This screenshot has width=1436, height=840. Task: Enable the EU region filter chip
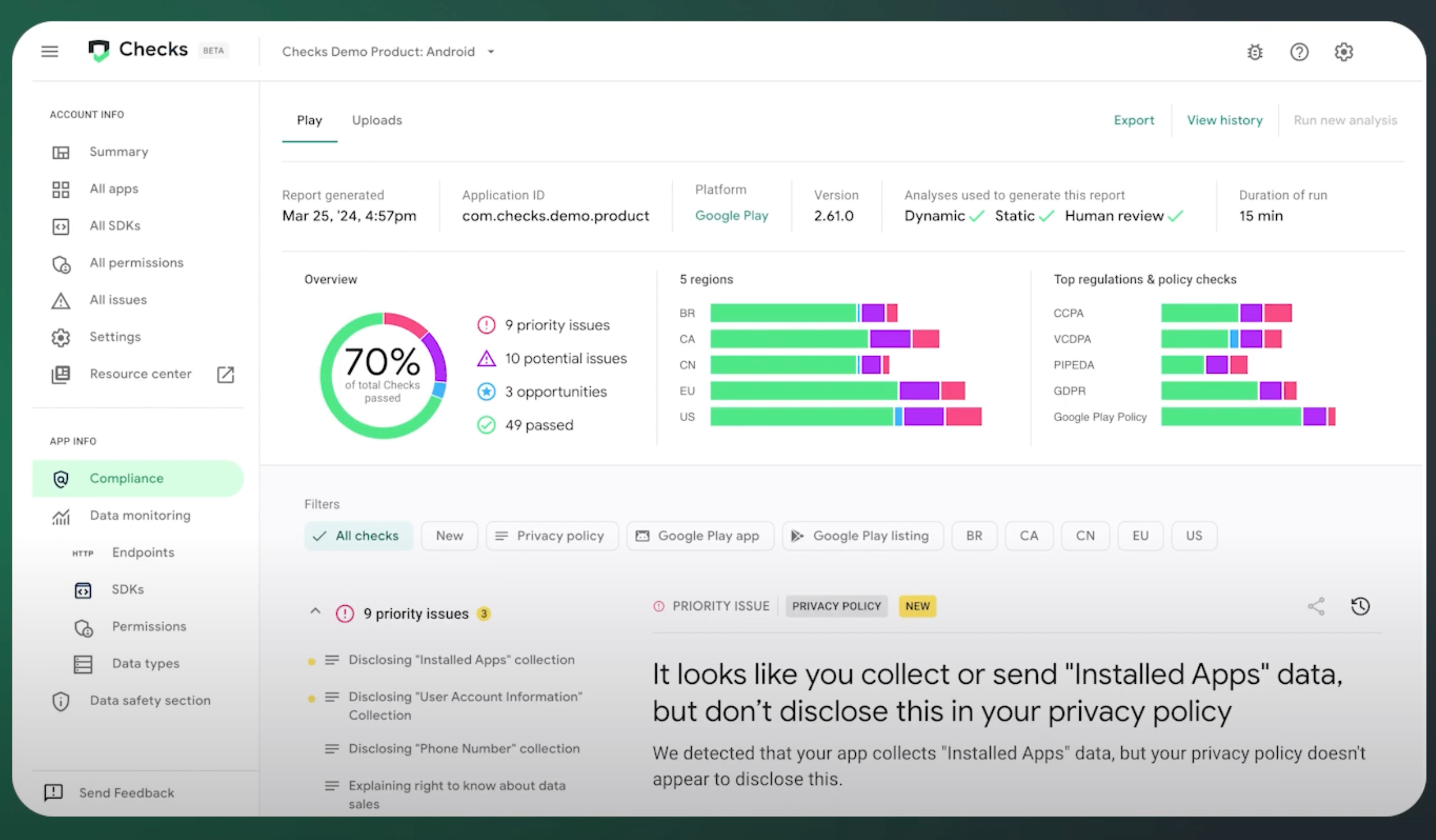1139,536
